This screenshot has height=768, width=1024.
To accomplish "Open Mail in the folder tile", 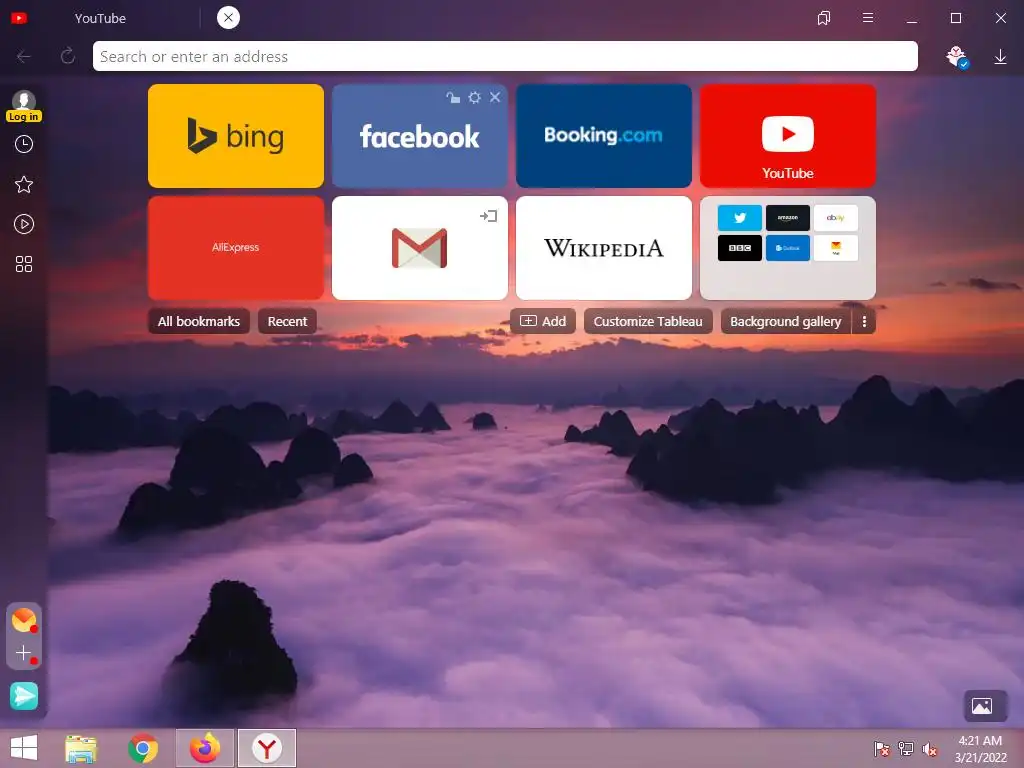I will click(836, 248).
